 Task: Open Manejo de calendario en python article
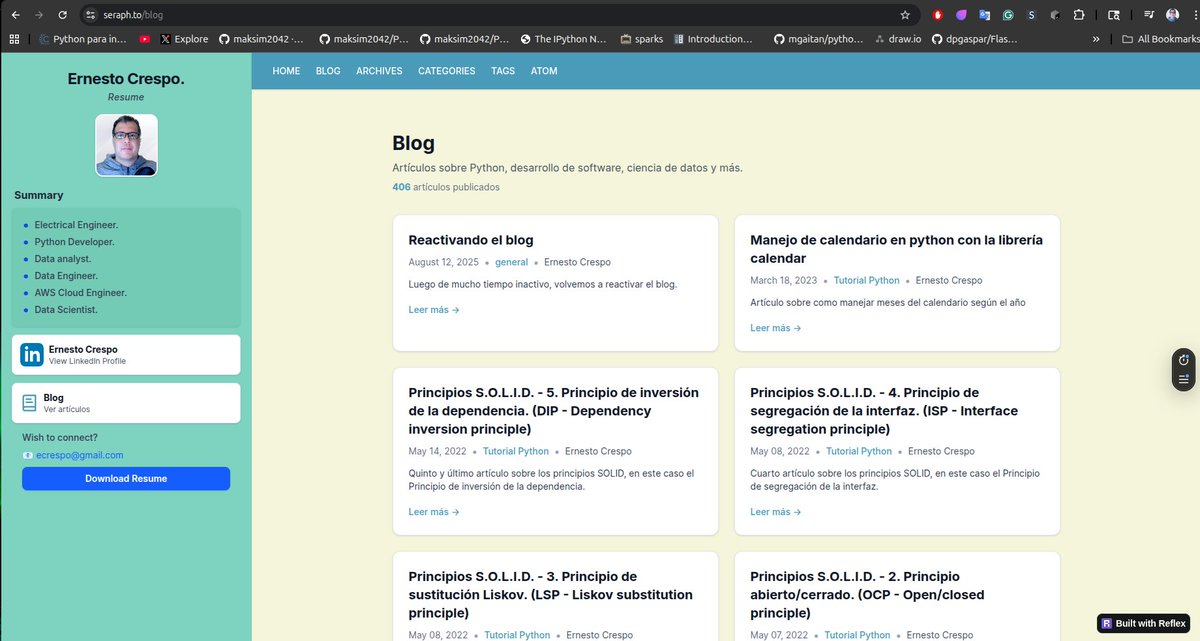[897, 249]
